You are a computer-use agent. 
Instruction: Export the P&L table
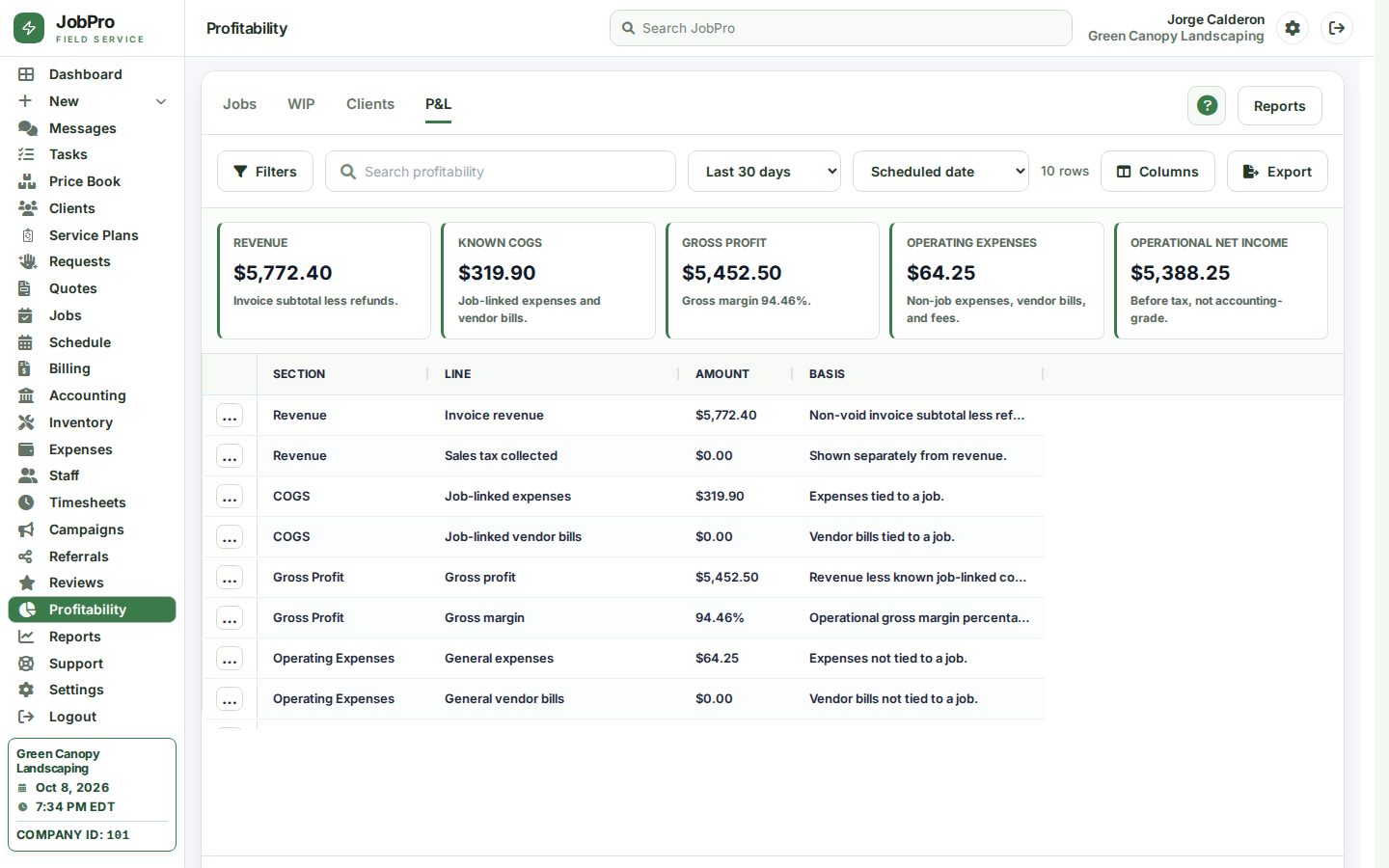click(1277, 172)
